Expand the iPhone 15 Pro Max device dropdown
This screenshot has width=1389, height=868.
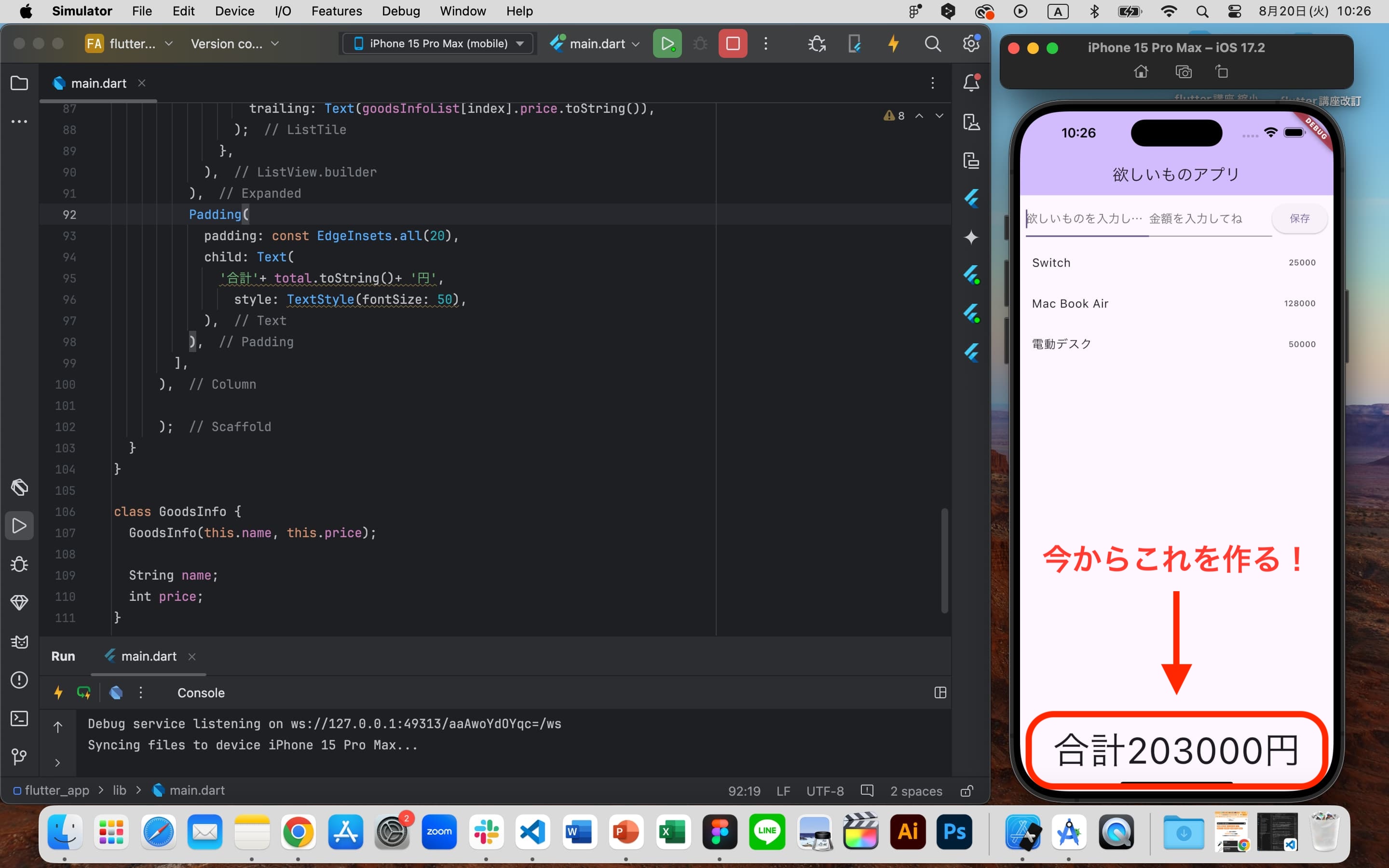(521, 44)
